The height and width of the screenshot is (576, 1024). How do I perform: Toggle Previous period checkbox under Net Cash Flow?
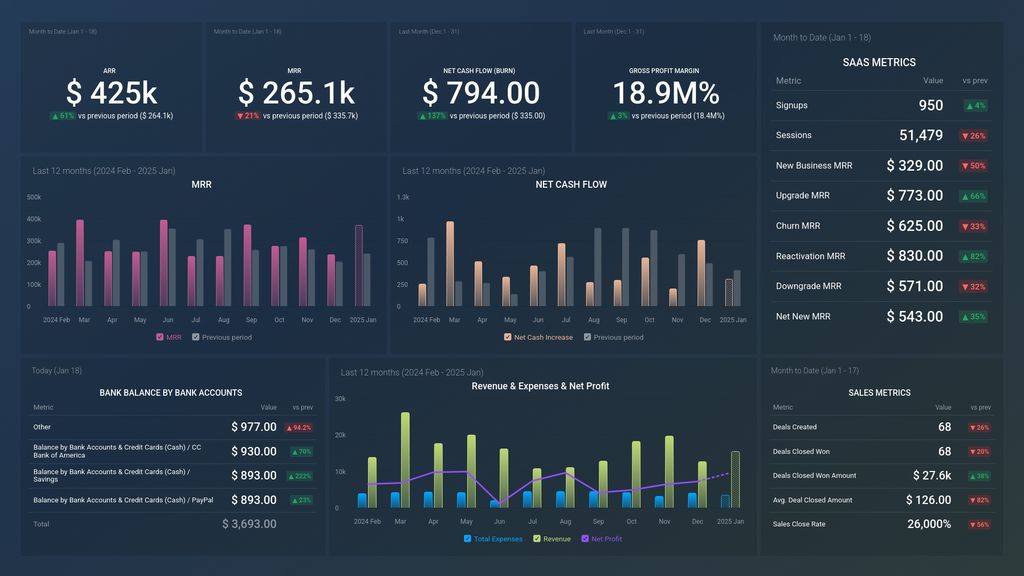click(x=587, y=337)
